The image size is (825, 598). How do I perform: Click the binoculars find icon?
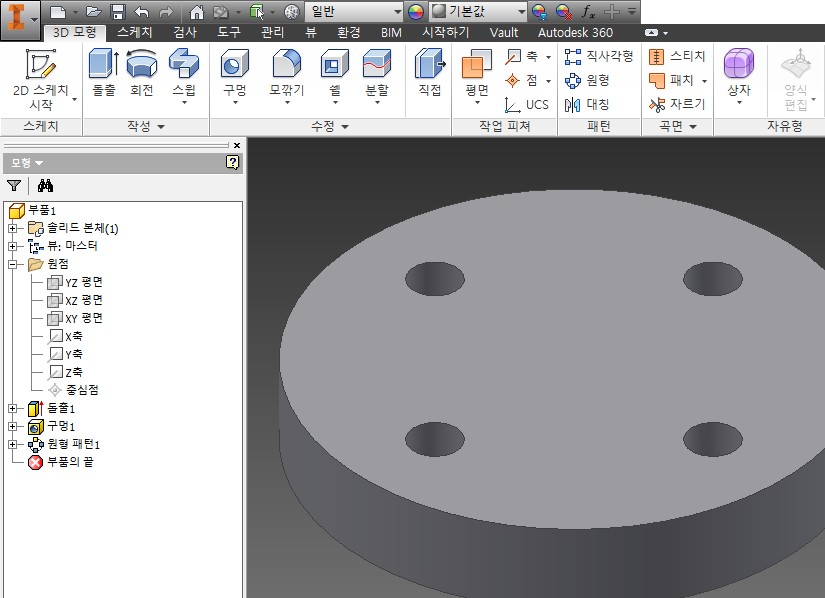[45, 185]
